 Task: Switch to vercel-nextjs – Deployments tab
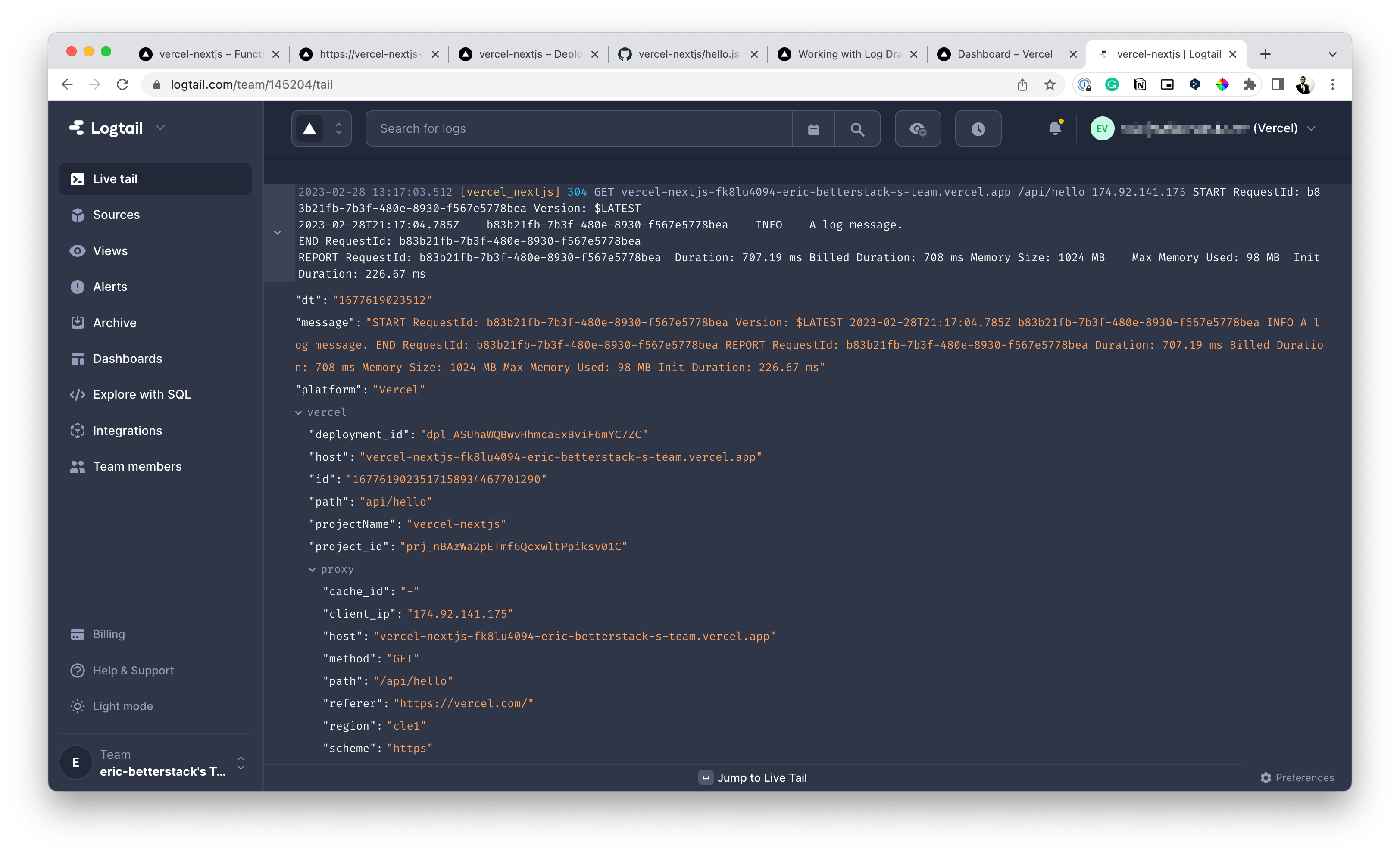pyautogui.click(x=529, y=54)
